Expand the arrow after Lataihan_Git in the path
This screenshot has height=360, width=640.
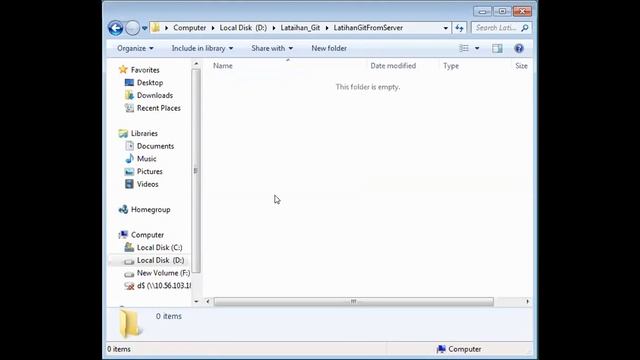point(327,28)
